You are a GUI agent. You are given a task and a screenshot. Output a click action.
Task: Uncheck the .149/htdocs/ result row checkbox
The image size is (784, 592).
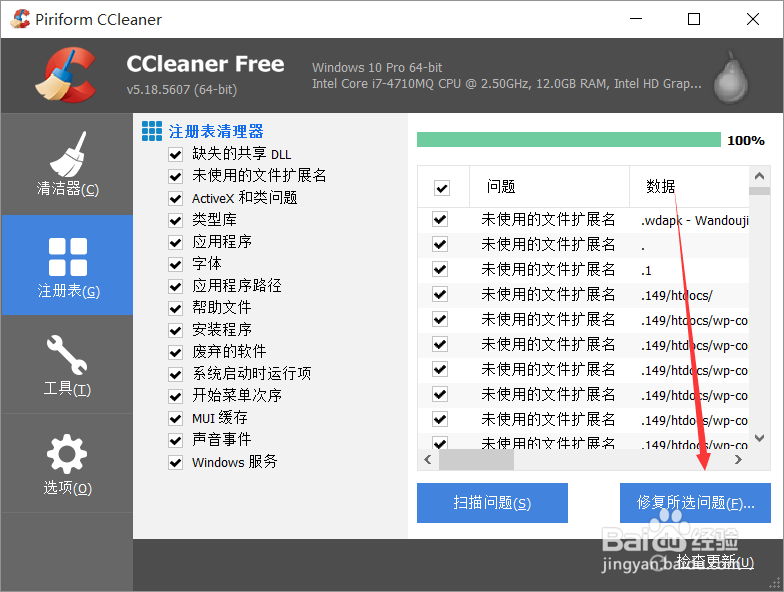[x=440, y=294]
